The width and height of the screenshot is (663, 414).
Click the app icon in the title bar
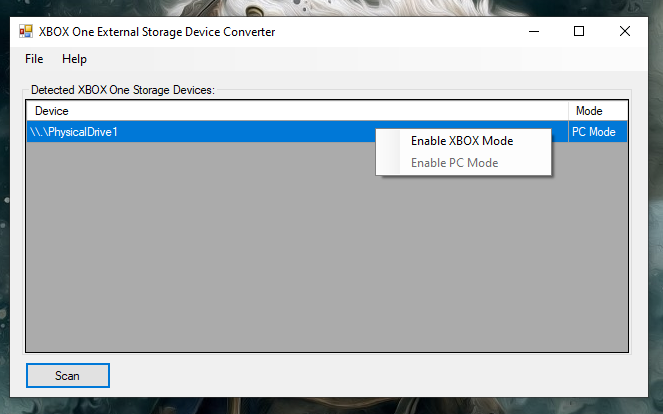26,32
